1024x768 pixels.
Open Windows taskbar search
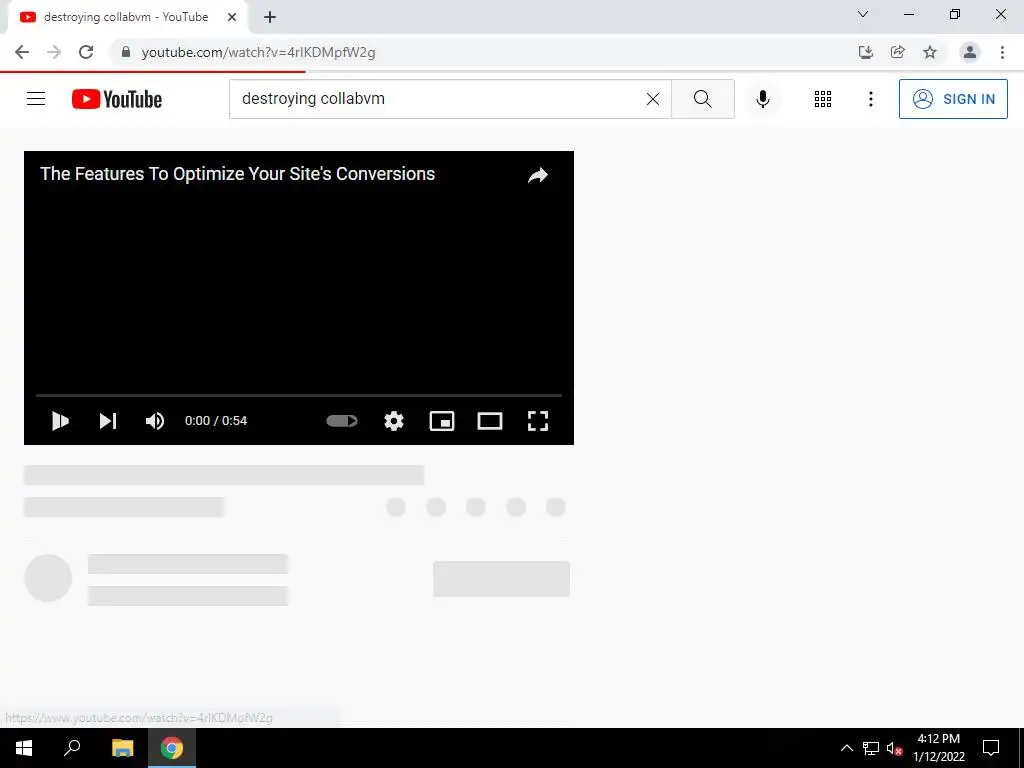pos(72,748)
